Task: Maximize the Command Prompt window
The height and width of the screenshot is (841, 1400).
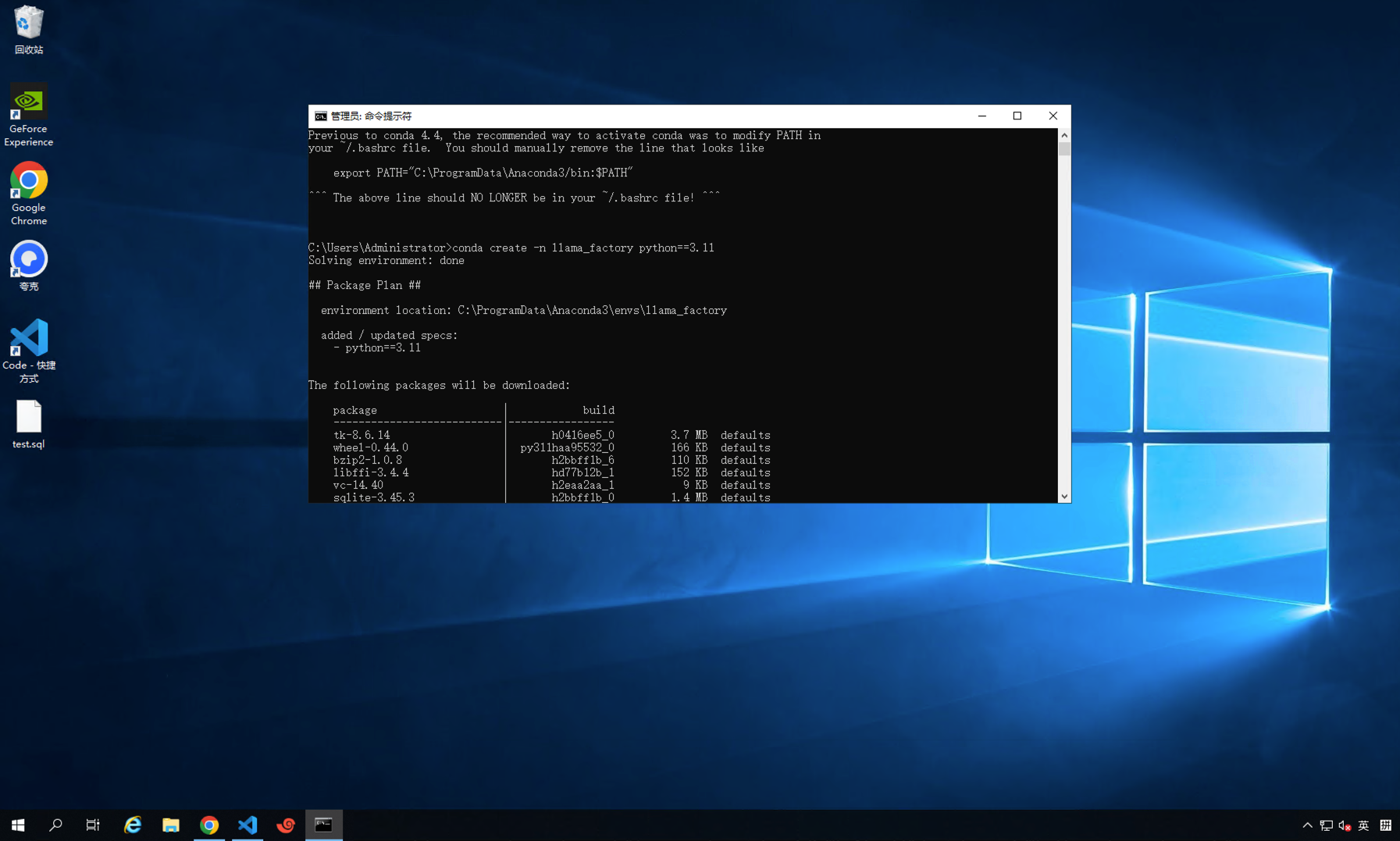Action: coord(1017,116)
